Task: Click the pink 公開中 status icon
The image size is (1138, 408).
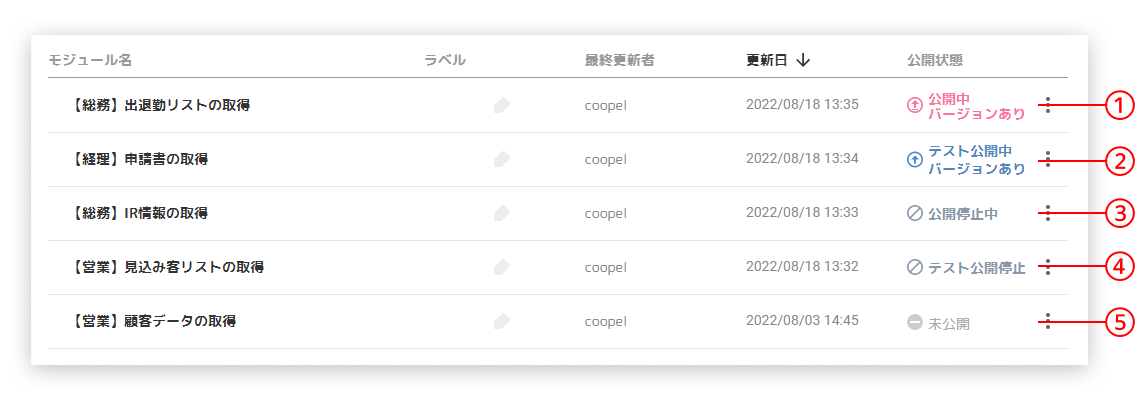Action: pyautogui.click(x=914, y=105)
